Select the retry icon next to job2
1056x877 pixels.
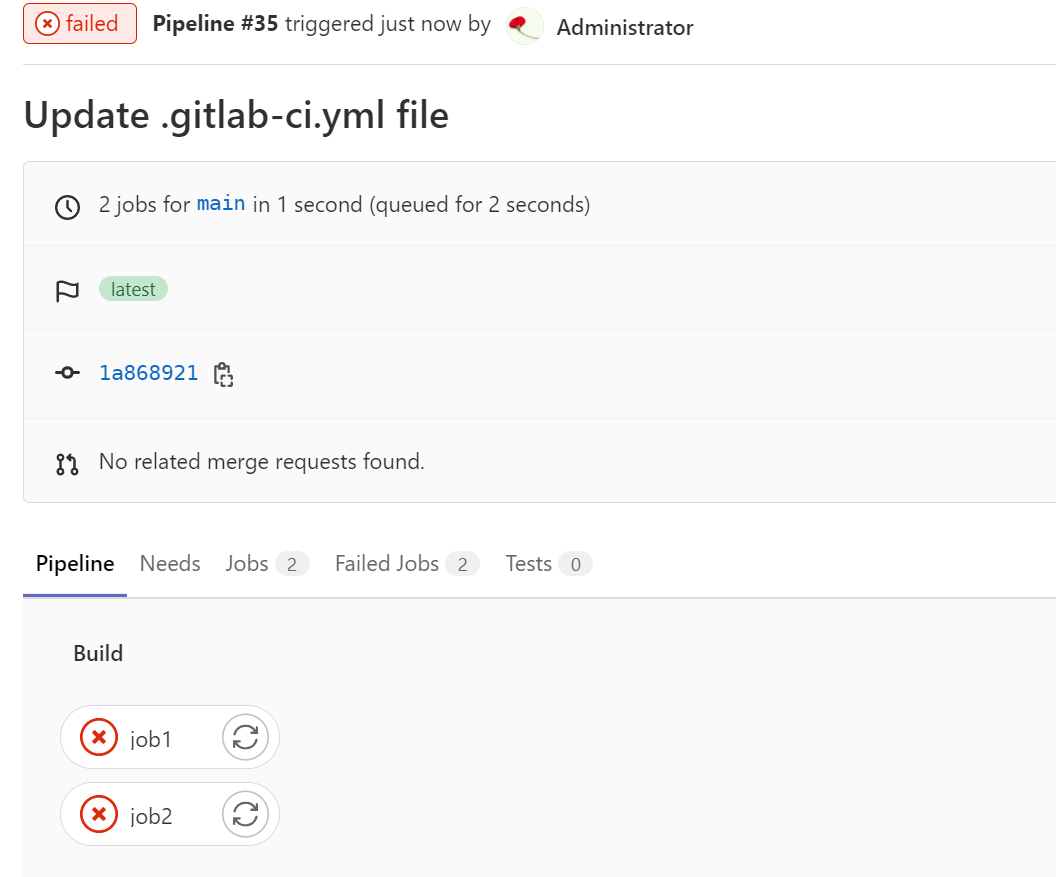(x=245, y=814)
